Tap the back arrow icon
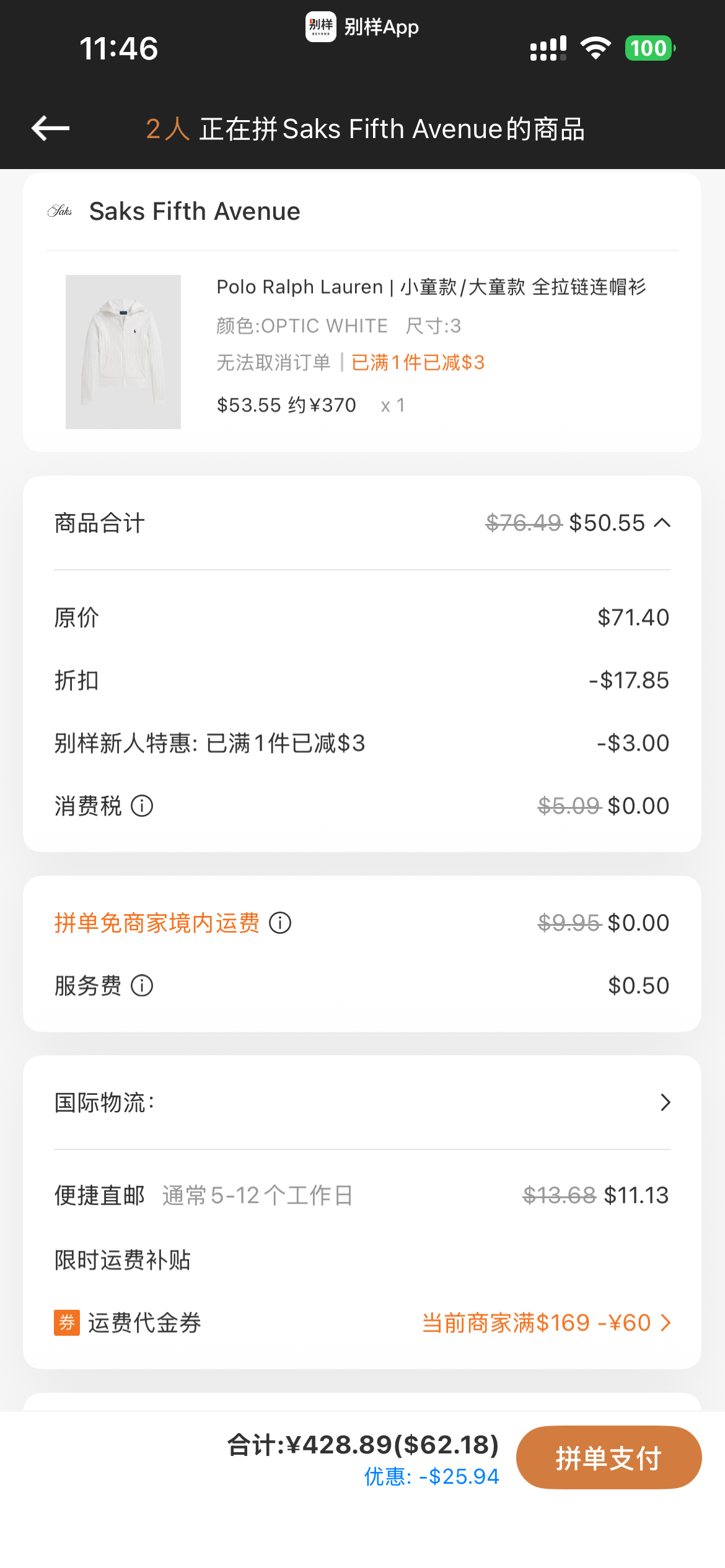The width and height of the screenshot is (725, 1568). point(50,128)
